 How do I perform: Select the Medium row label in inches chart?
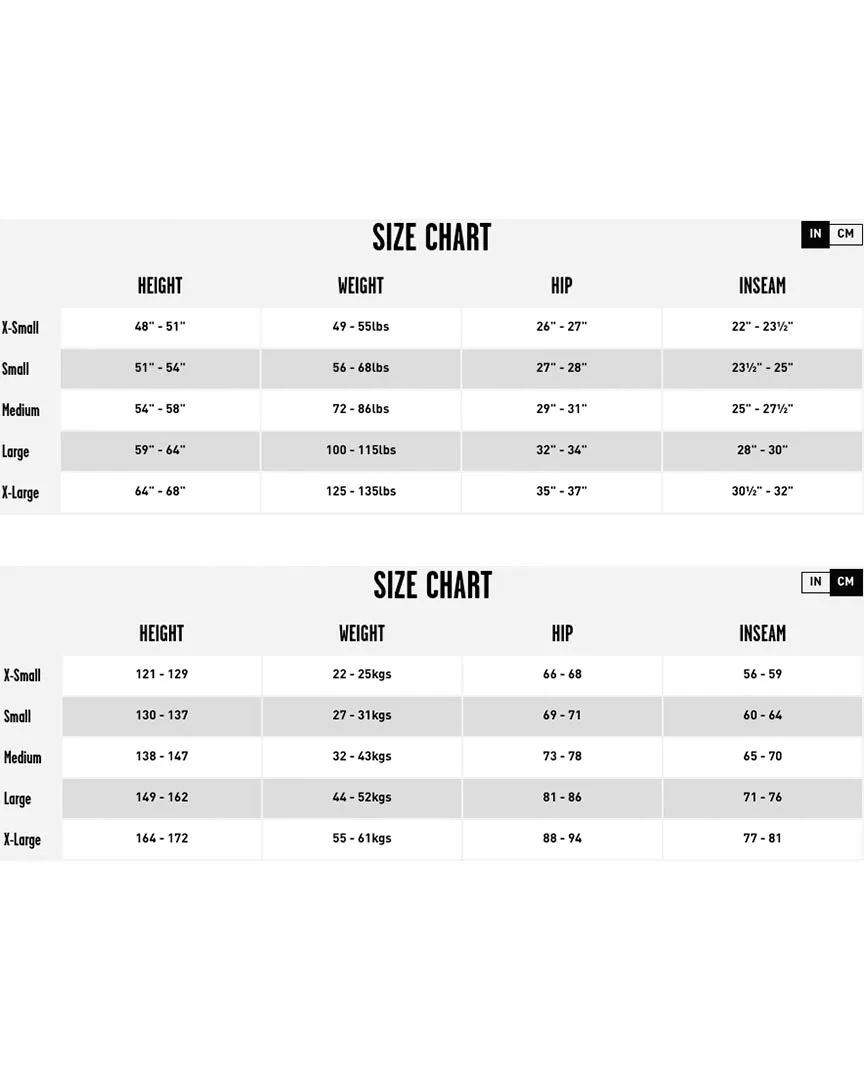(x=21, y=411)
